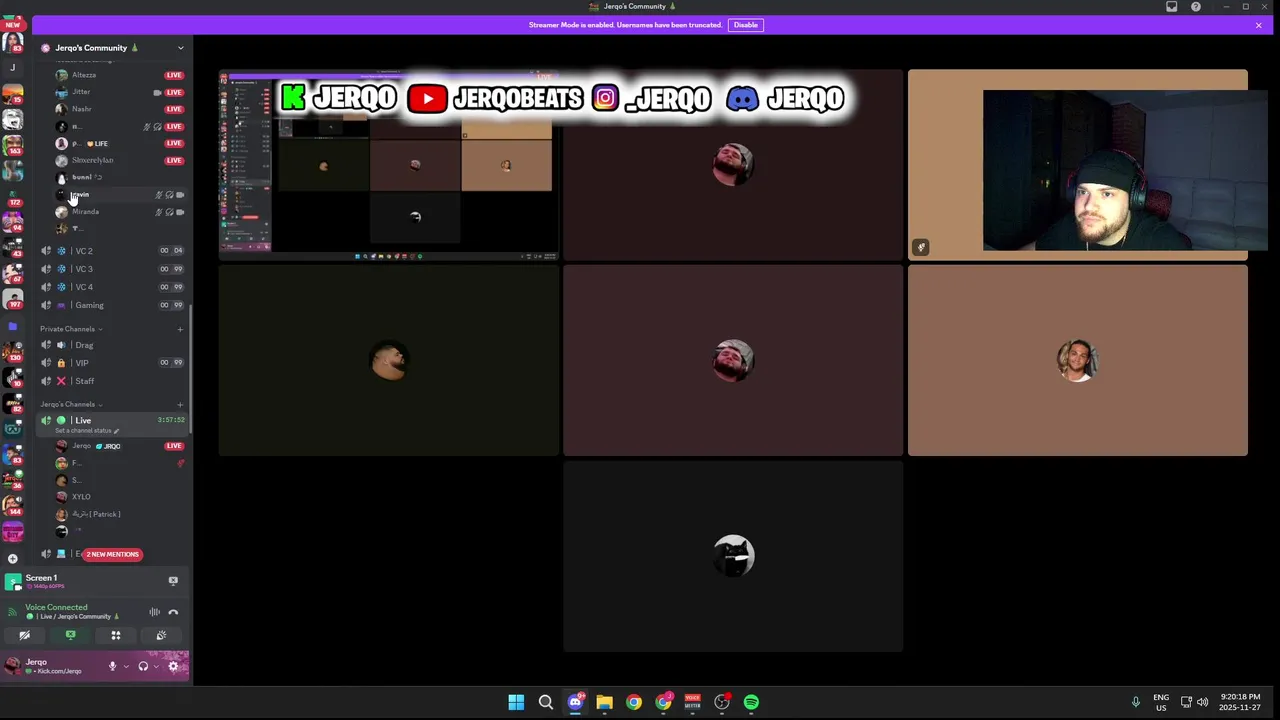Open the Staff voice channel
The width and height of the screenshot is (1280, 720).
coord(113,381)
